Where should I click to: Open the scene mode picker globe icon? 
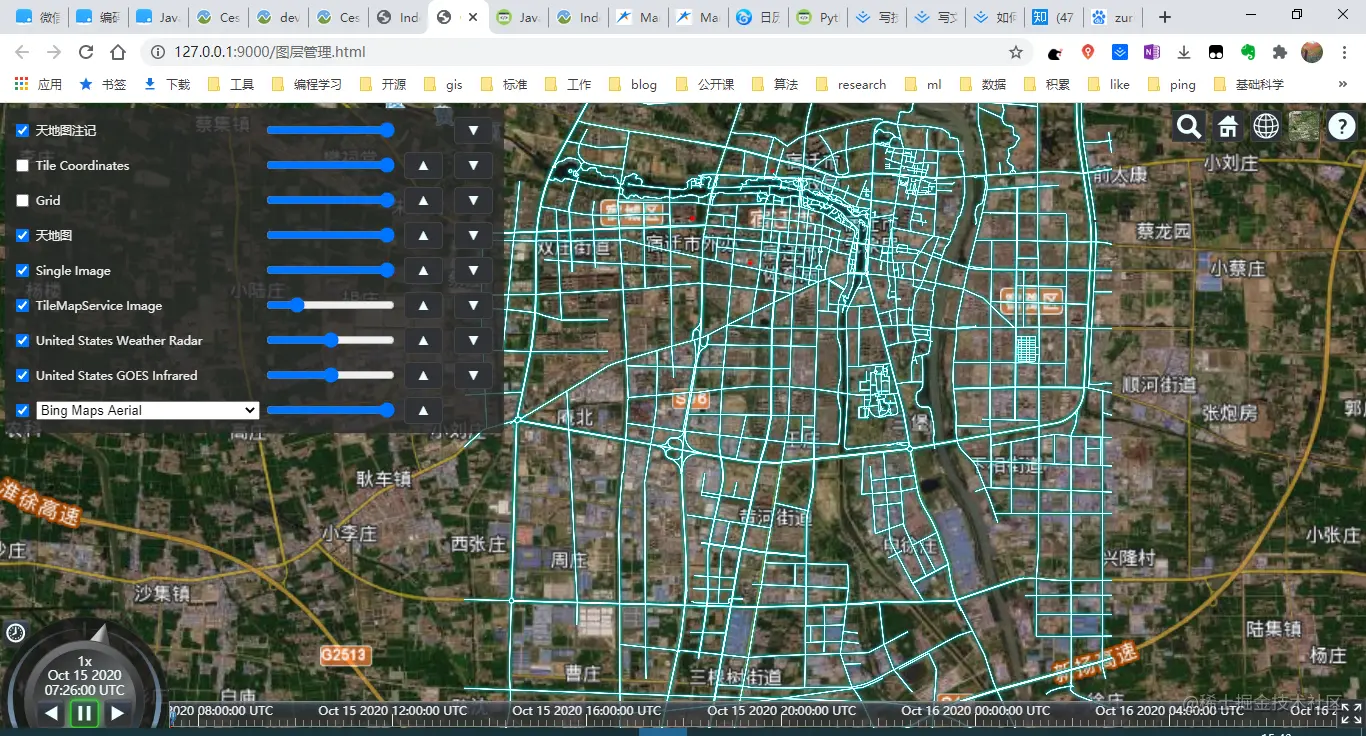pos(1265,127)
